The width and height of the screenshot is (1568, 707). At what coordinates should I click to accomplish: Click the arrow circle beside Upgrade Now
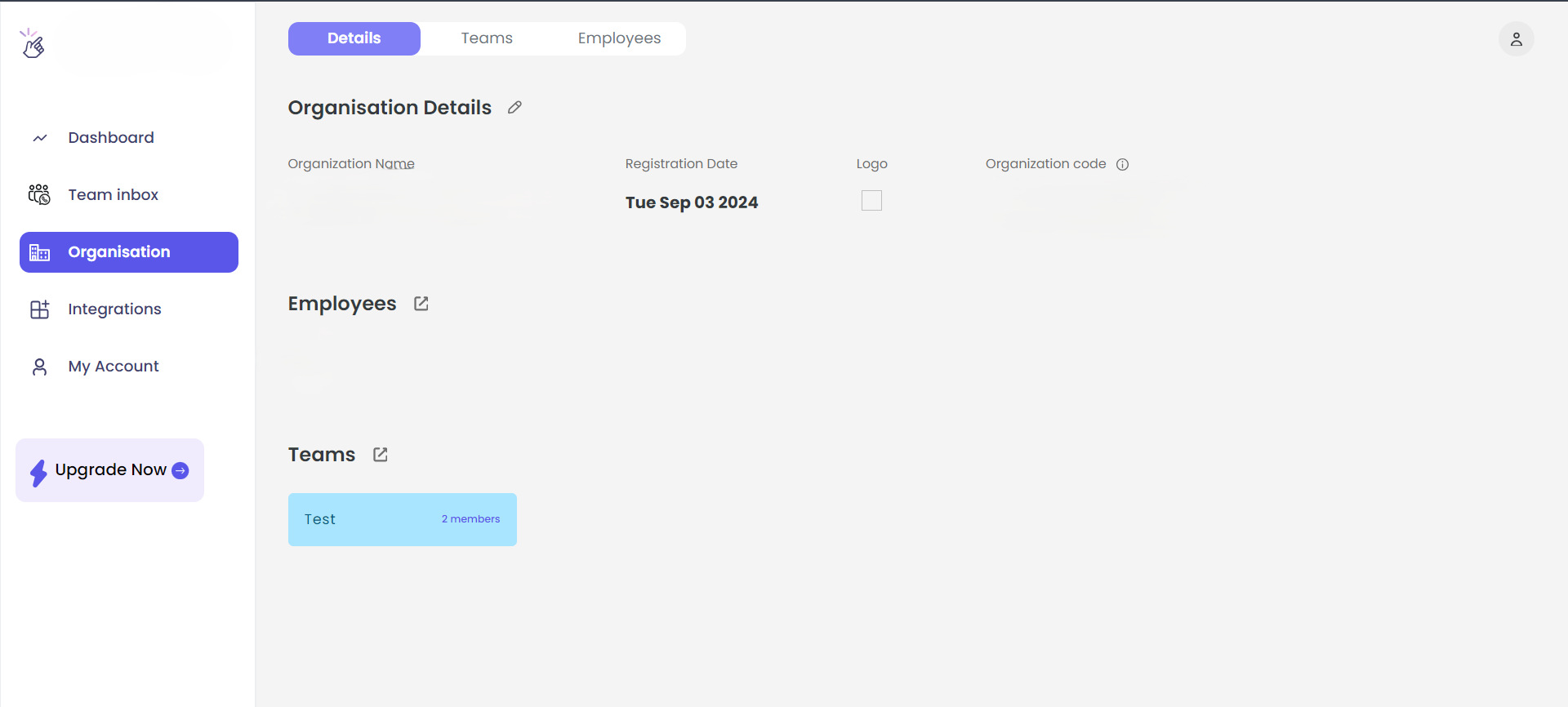point(180,470)
